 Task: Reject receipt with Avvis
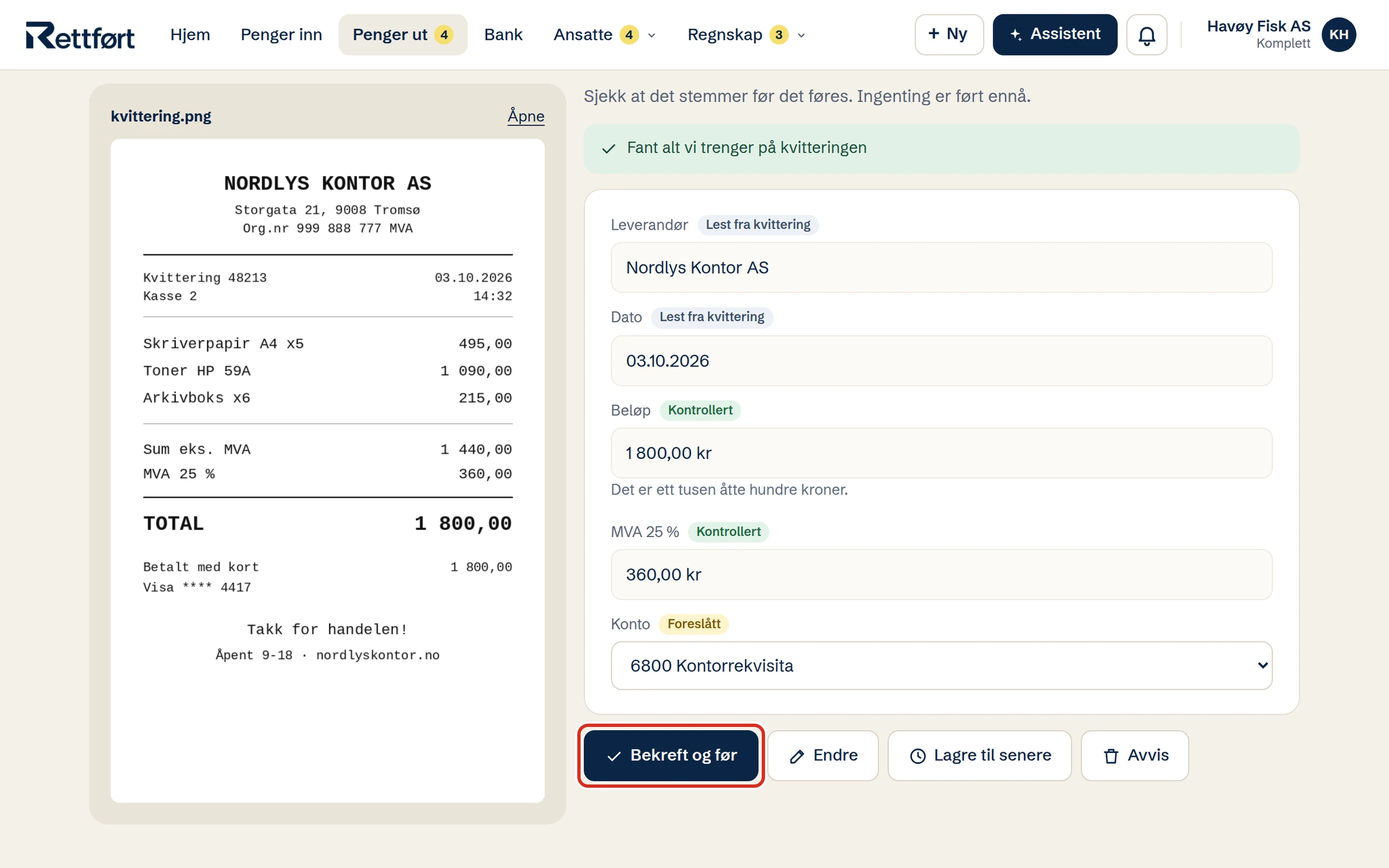[1134, 755]
